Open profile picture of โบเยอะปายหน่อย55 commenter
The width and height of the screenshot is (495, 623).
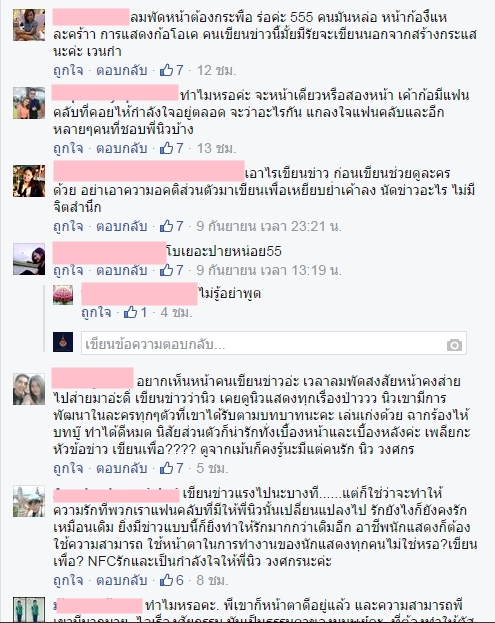[29, 259]
